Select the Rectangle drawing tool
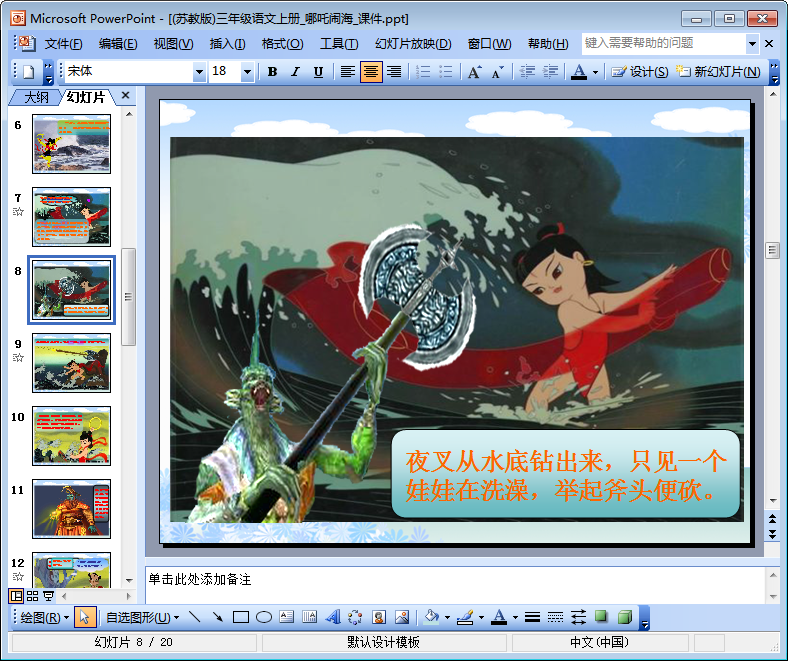This screenshot has height=661, width=788. 241,617
